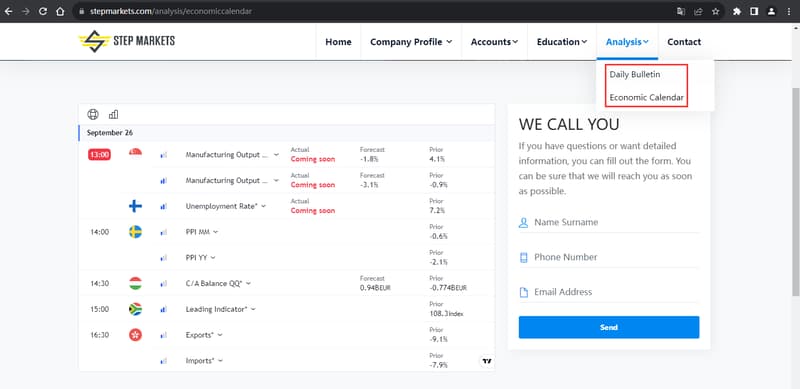Image resolution: width=800 pixels, height=389 pixels.
Task: Click importance bars beside PPI MM
Action: point(163,232)
